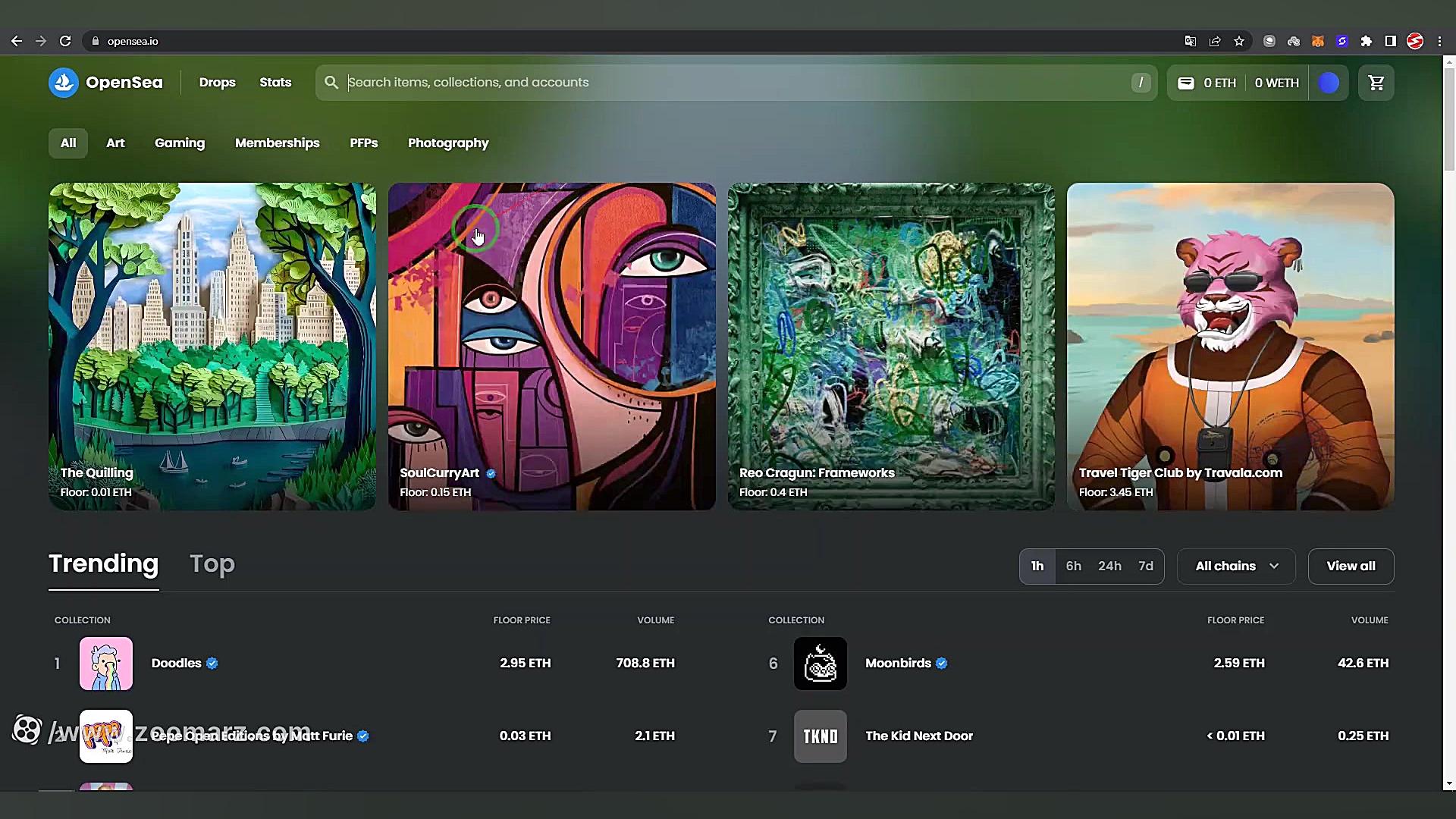Select the Photography category tab
Viewport: 1456px width, 819px height.
pos(448,143)
